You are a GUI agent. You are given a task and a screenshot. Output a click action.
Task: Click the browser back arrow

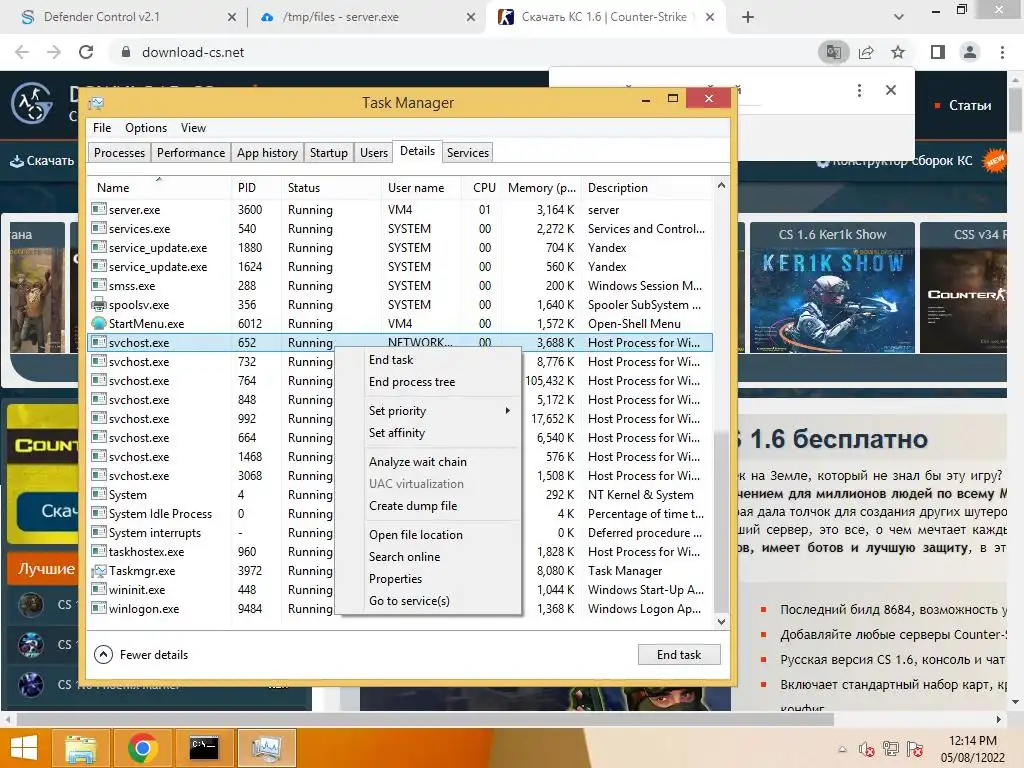(x=22, y=52)
